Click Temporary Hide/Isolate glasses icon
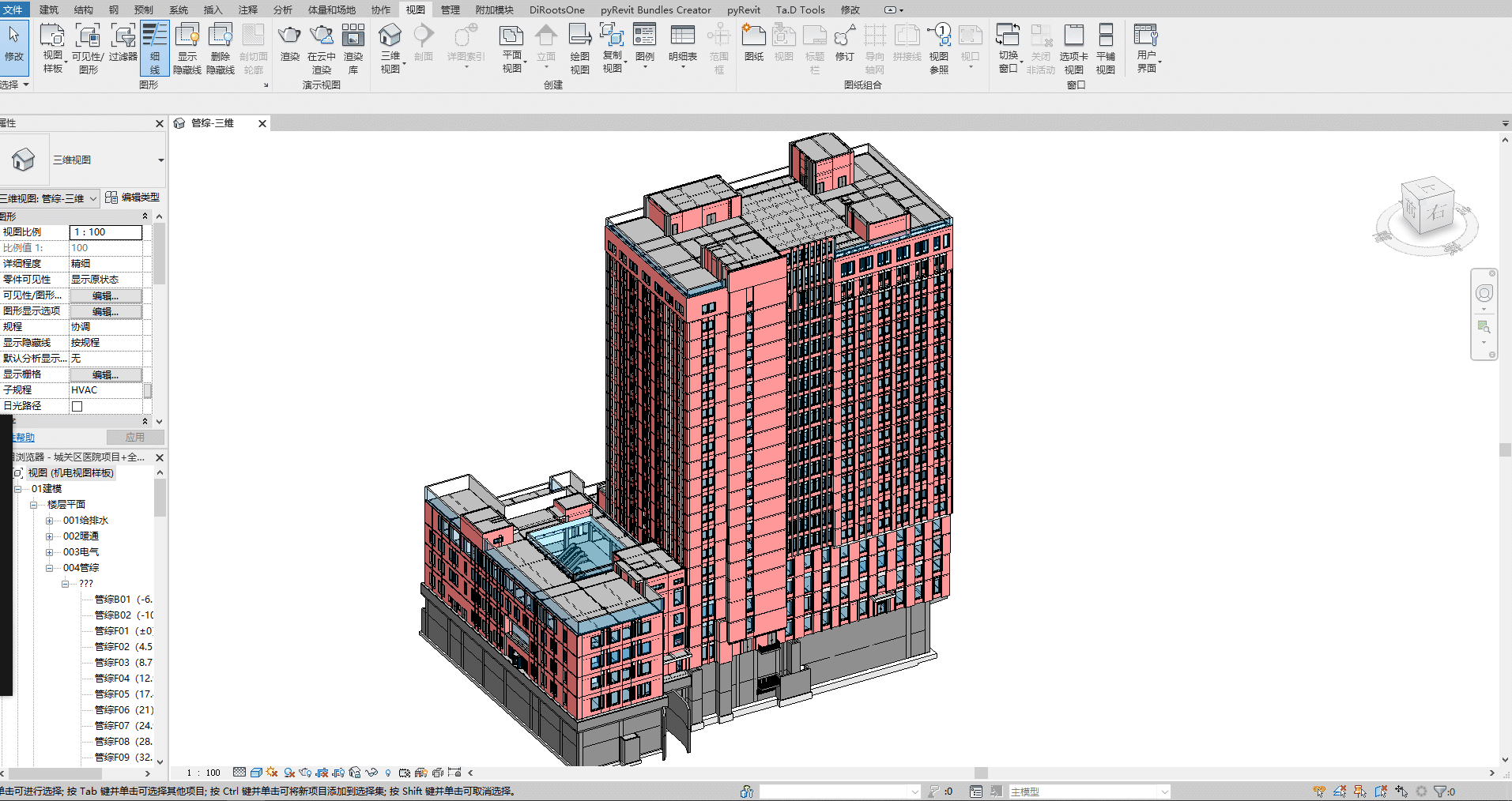This screenshot has width=1512, height=801. pyautogui.click(x=371, y=773)
